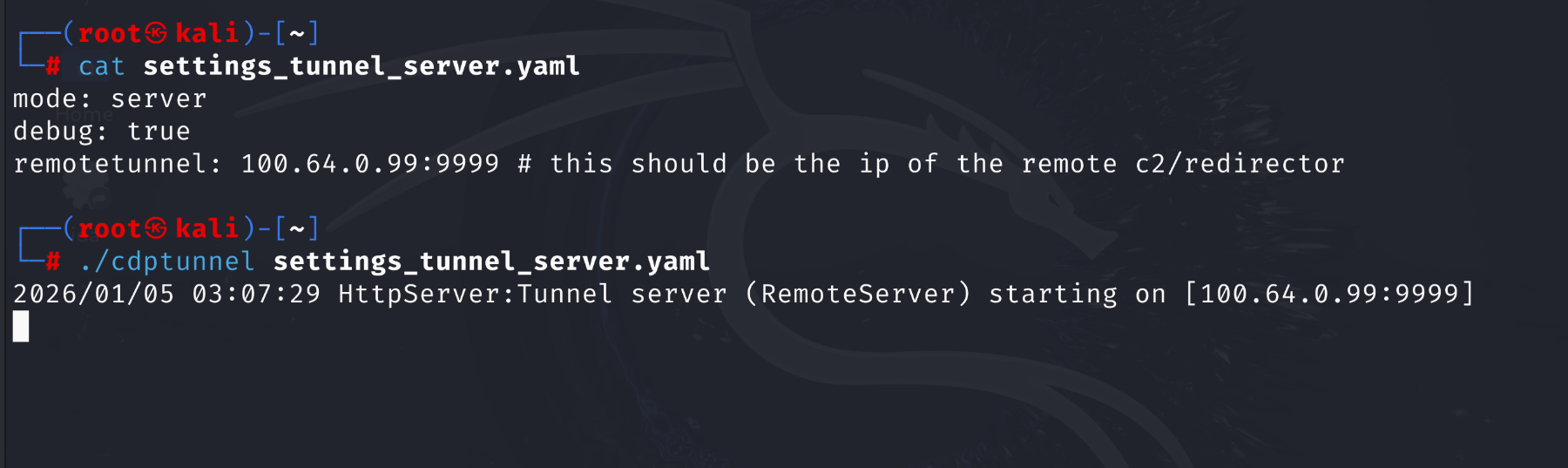This screenshot has height=468, width=1568.
Task: Click the 'debug: true' output line
Action: click(x=101, y=132)
